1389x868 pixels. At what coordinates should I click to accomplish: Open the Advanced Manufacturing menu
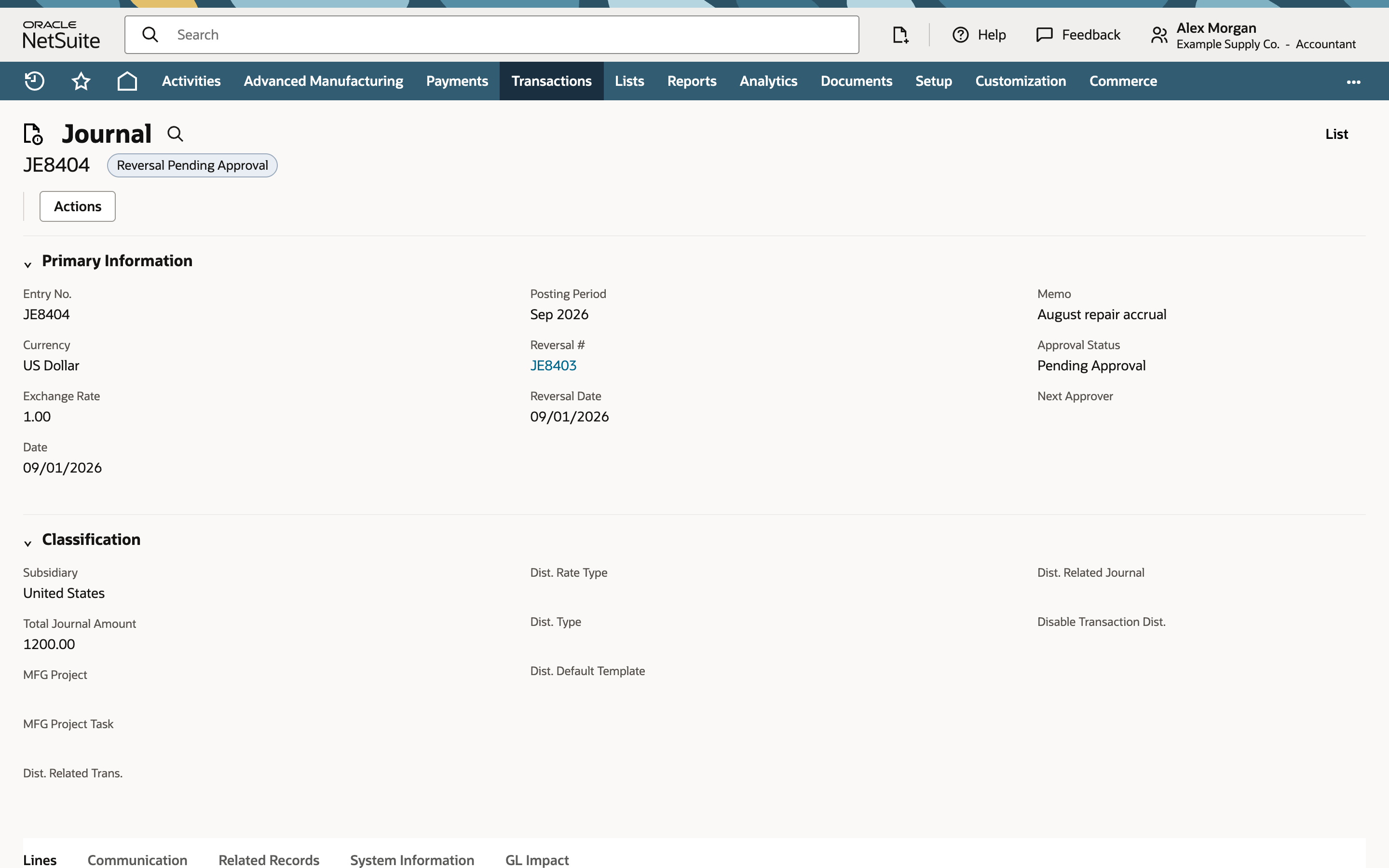(323, 81)
